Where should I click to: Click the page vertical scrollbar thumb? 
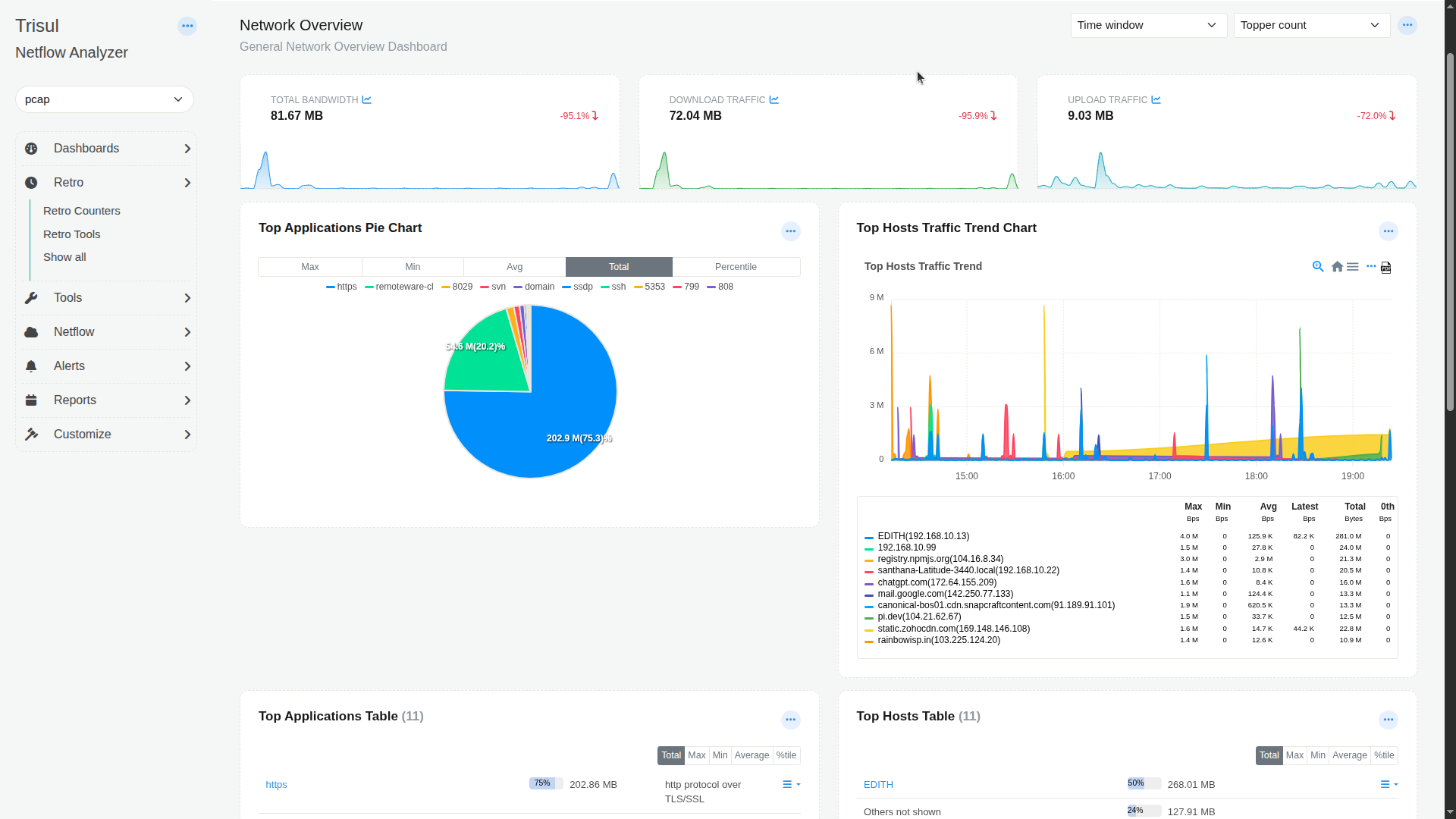1450,231
